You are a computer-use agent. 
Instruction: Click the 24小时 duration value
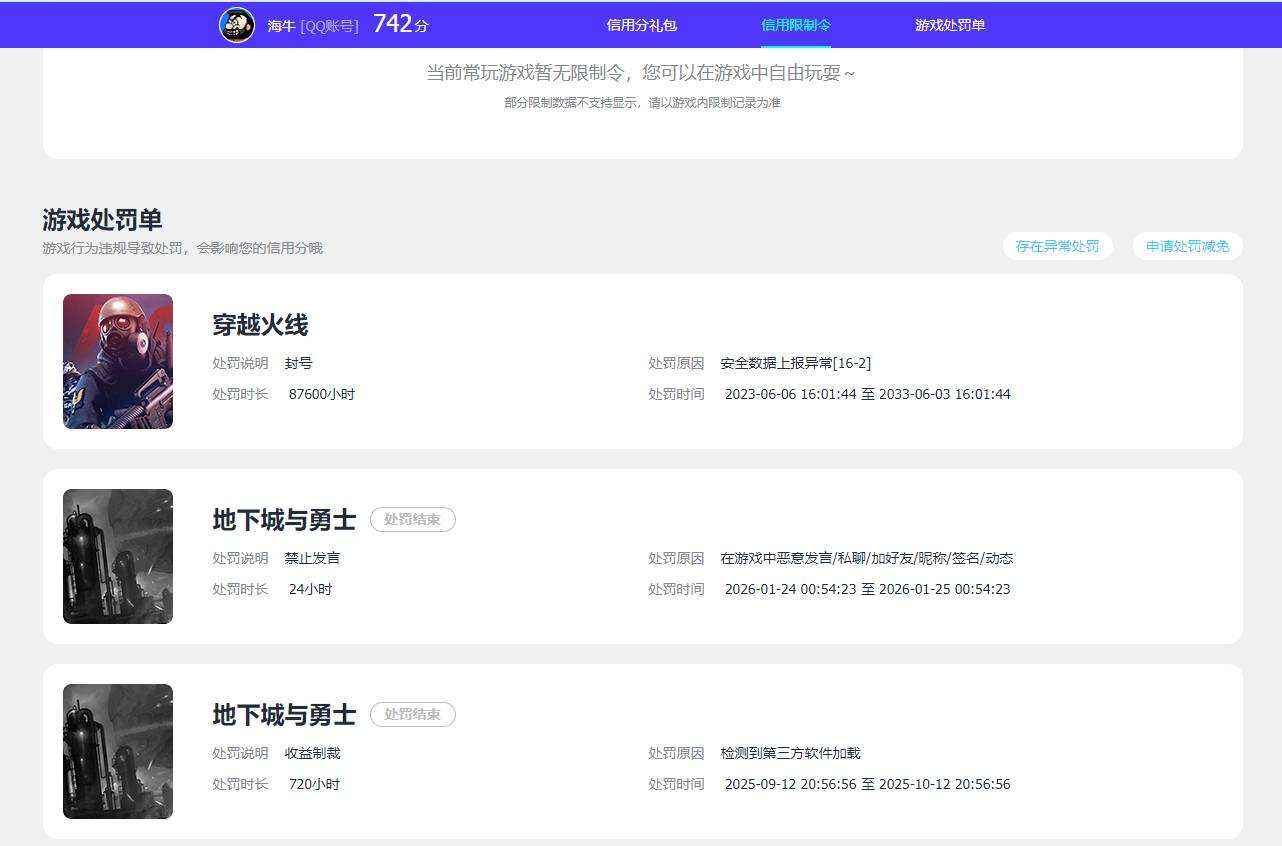coord(310,589)
